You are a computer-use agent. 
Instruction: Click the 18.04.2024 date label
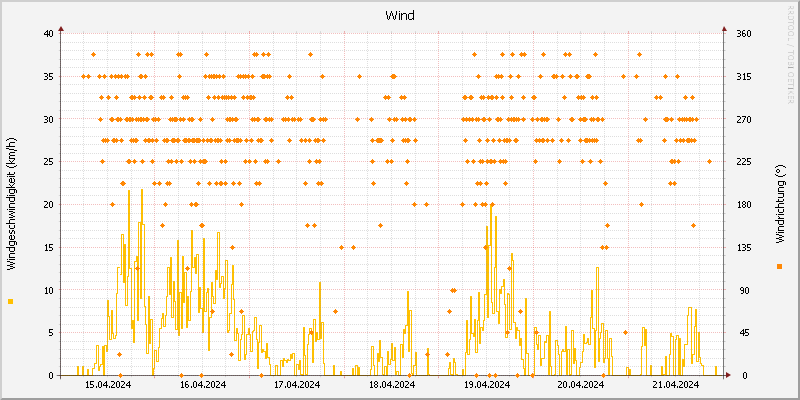[x=392, y=385]
